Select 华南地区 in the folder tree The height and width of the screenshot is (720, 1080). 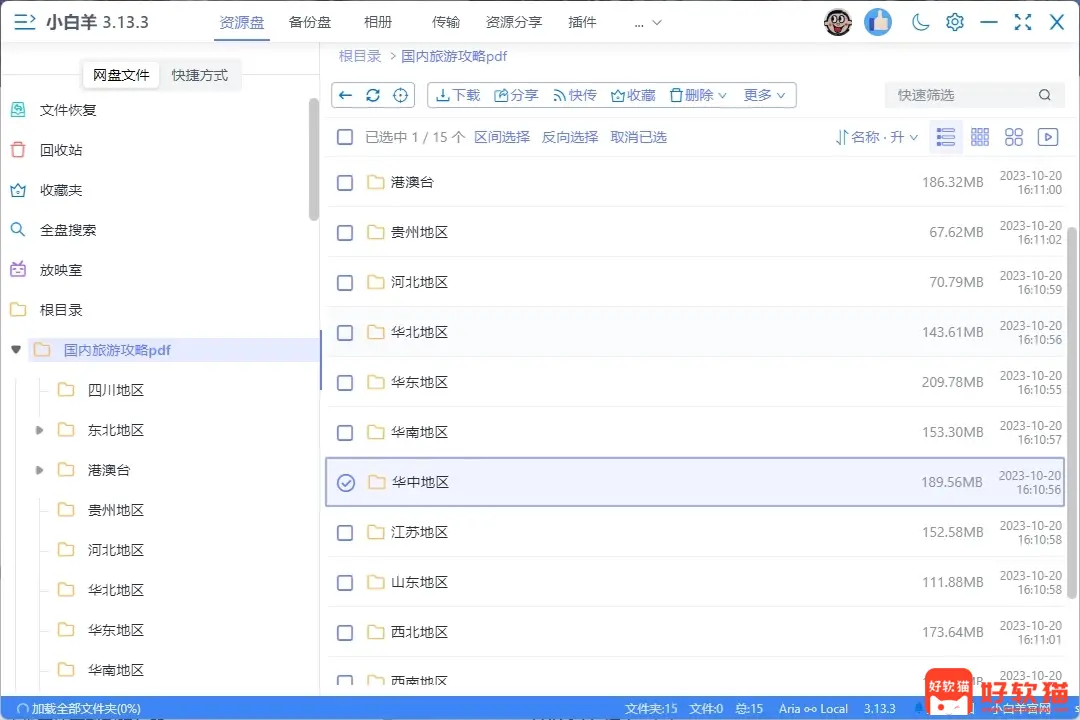pos(116,670)
